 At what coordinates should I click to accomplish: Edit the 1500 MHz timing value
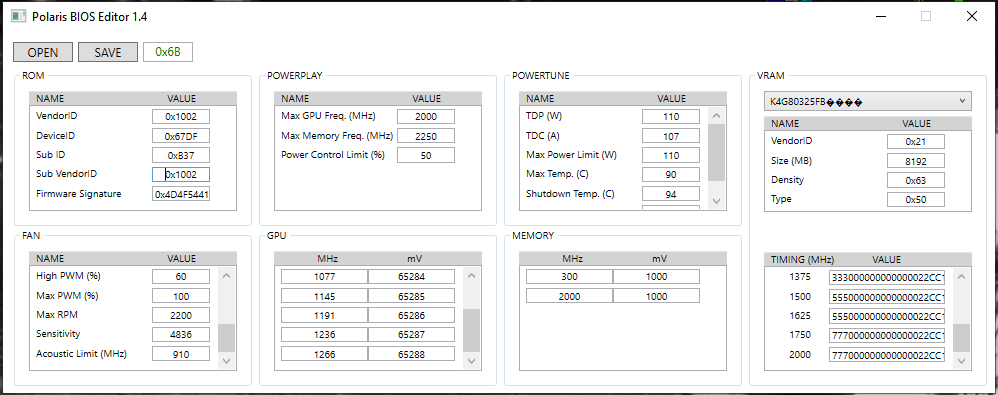(887, 297)
